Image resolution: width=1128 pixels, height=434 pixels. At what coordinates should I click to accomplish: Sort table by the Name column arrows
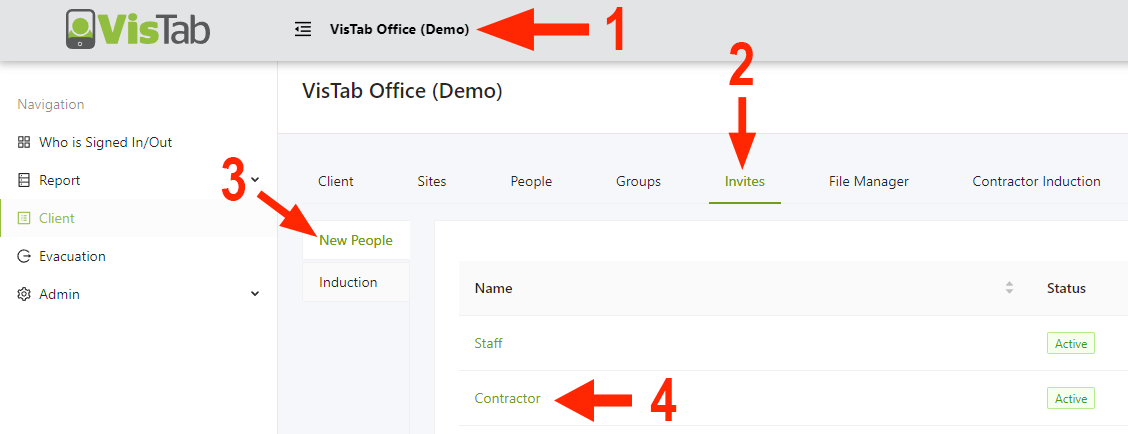point(1009,288)
